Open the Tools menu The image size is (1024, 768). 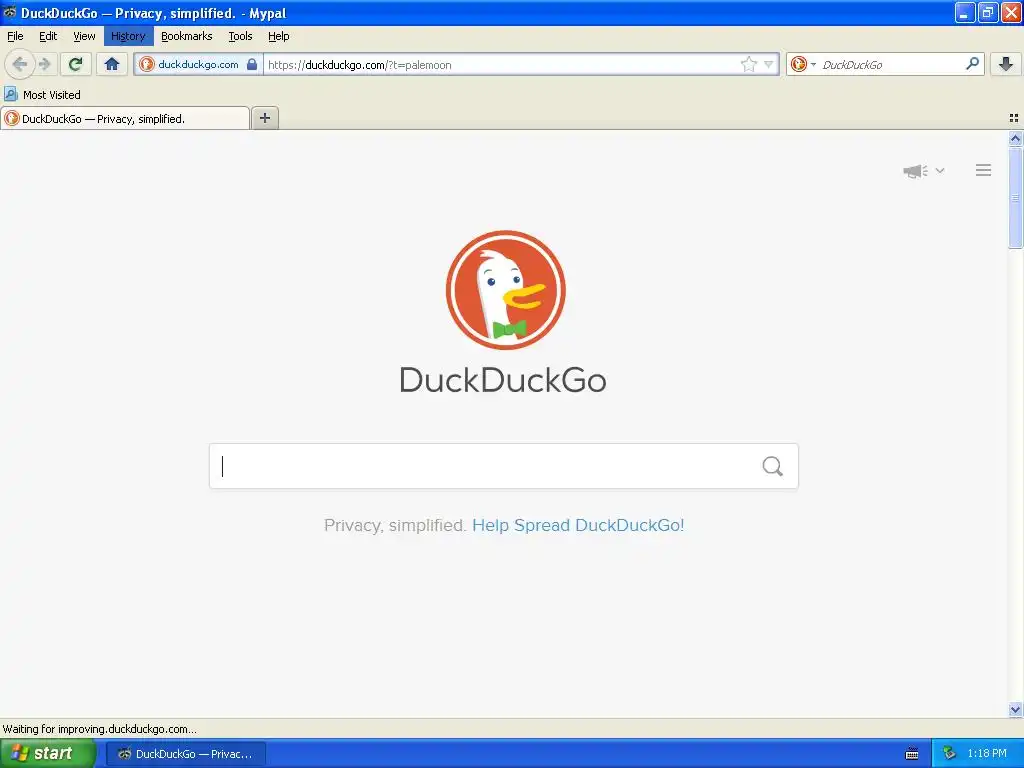tap(240, 36)
